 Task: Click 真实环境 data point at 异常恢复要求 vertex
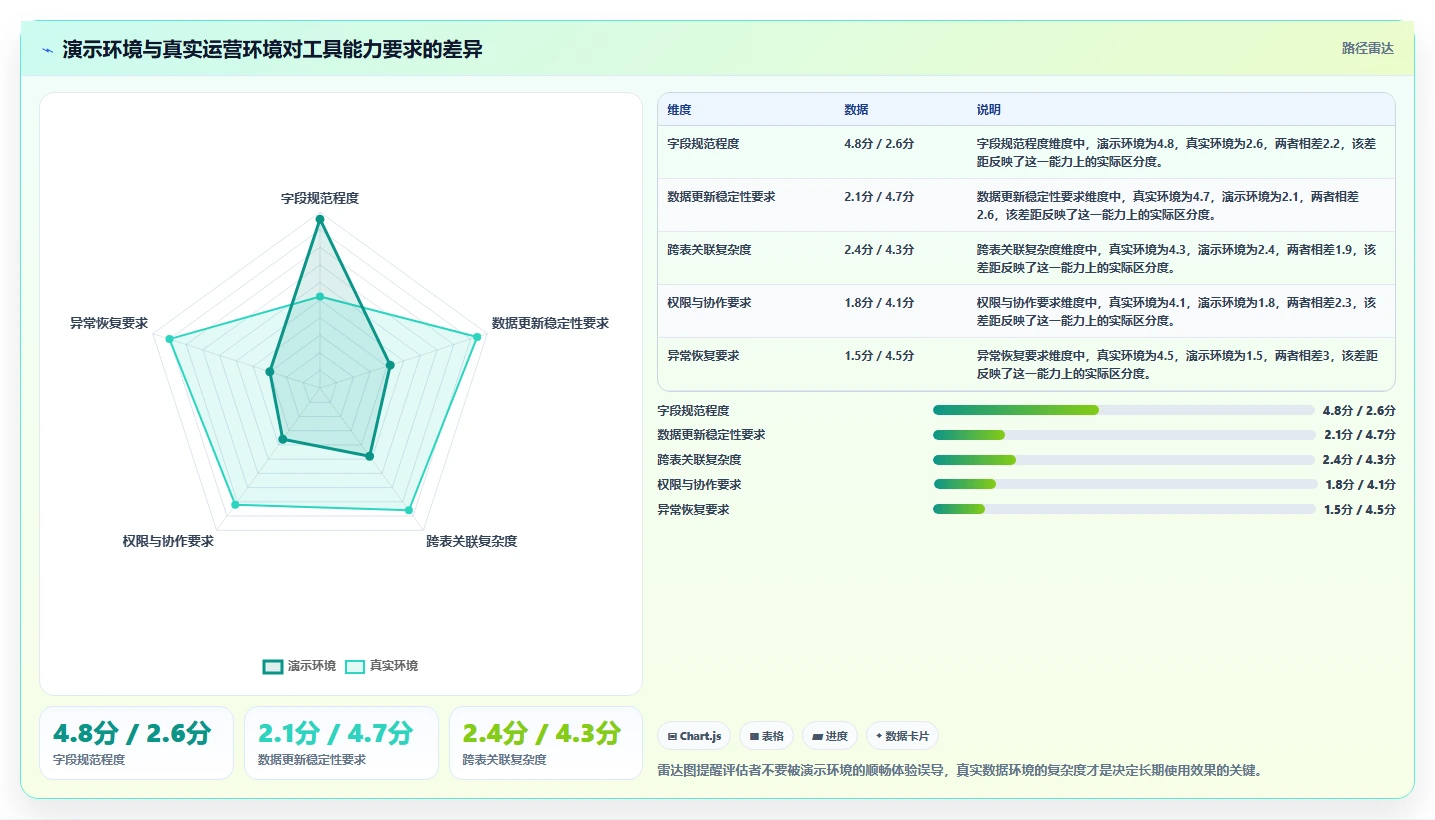click(x=170, y=340)
